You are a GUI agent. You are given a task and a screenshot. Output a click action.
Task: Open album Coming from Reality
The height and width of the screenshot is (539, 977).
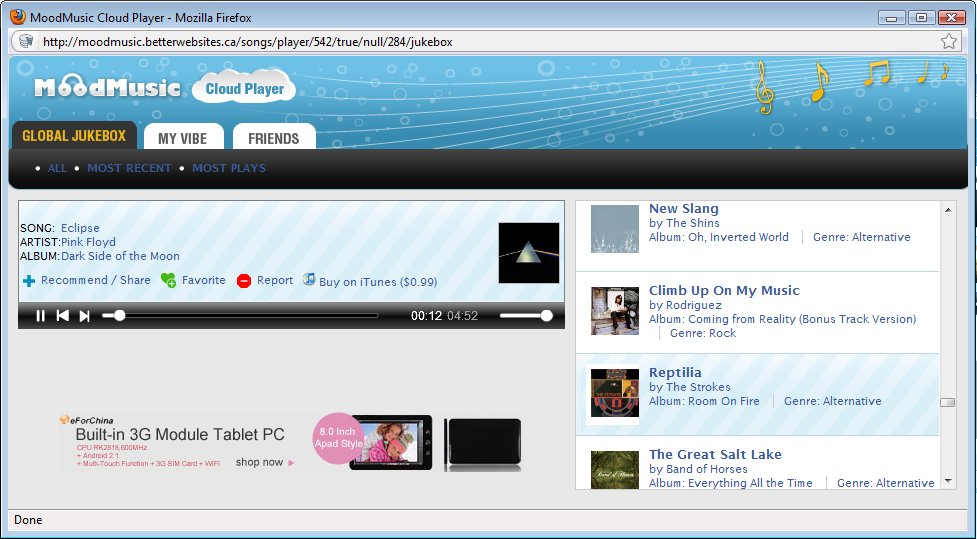click(802, 319)
